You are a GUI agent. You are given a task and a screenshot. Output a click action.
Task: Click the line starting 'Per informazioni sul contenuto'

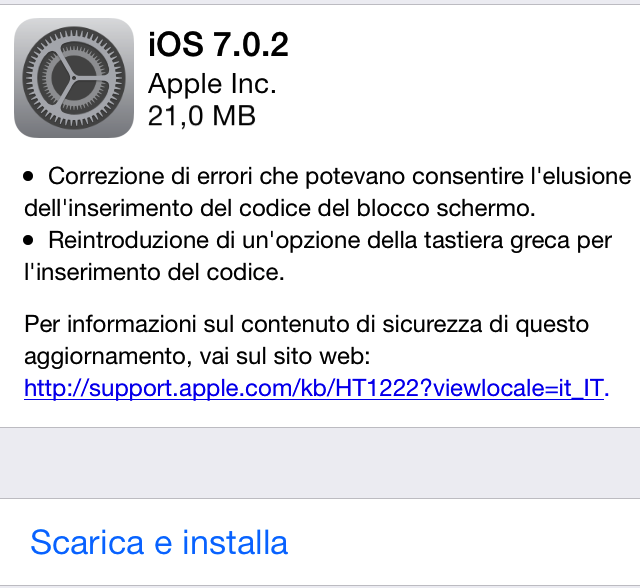tap(307, 325)
